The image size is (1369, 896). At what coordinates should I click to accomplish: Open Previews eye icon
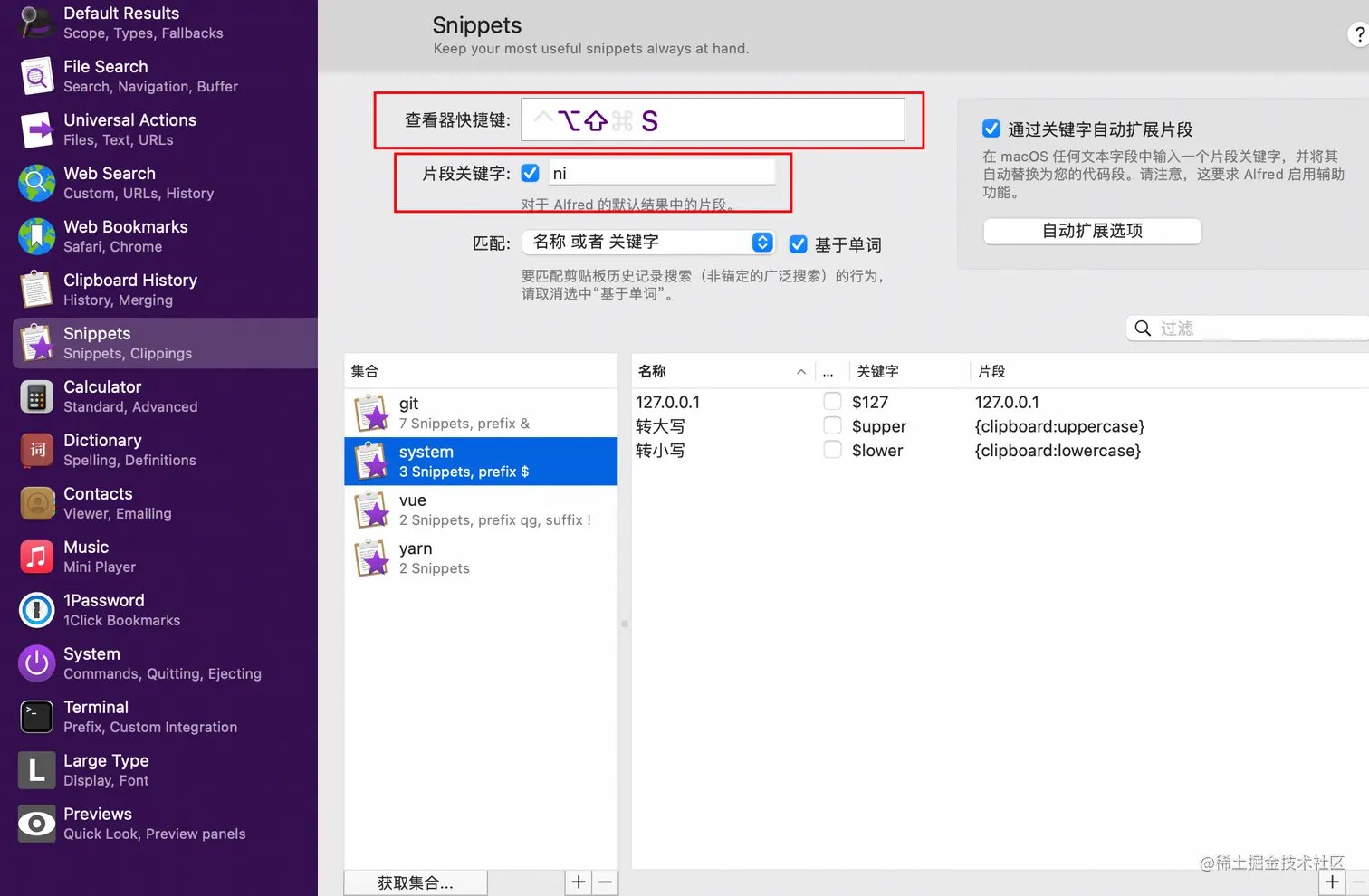tap(37, 824)
